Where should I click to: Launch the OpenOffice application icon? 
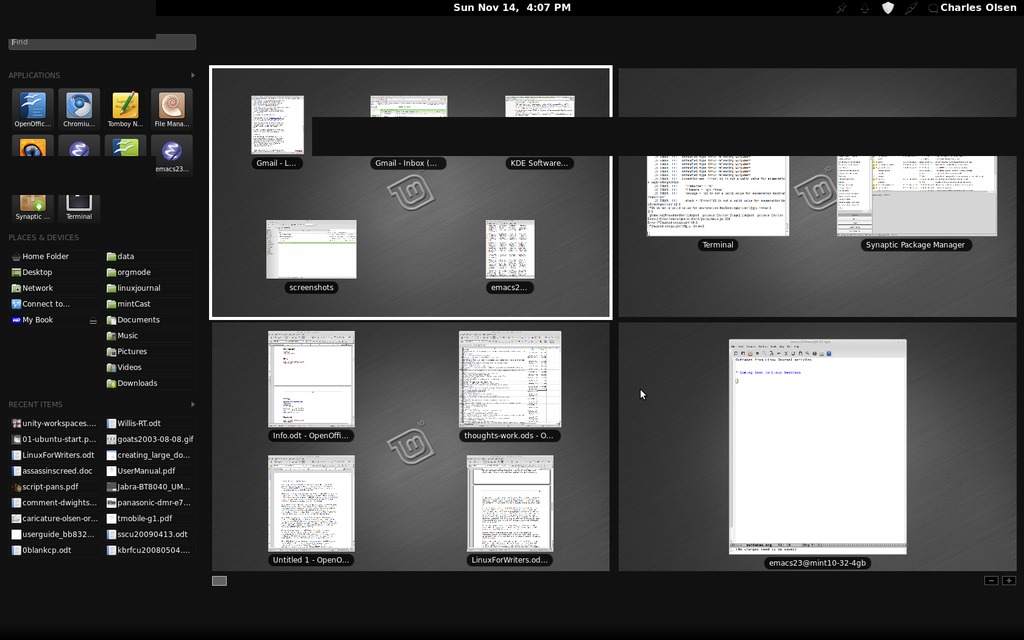tap(33, 108)
